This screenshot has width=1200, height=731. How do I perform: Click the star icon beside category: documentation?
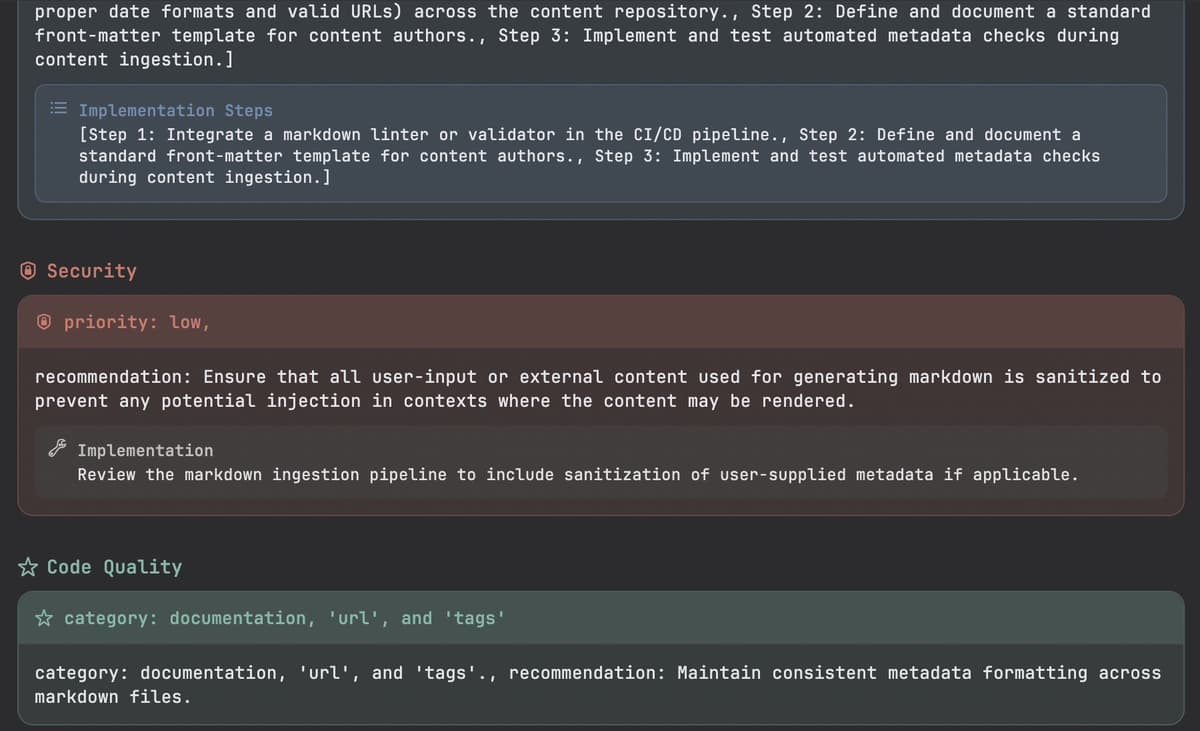point(45,618)
